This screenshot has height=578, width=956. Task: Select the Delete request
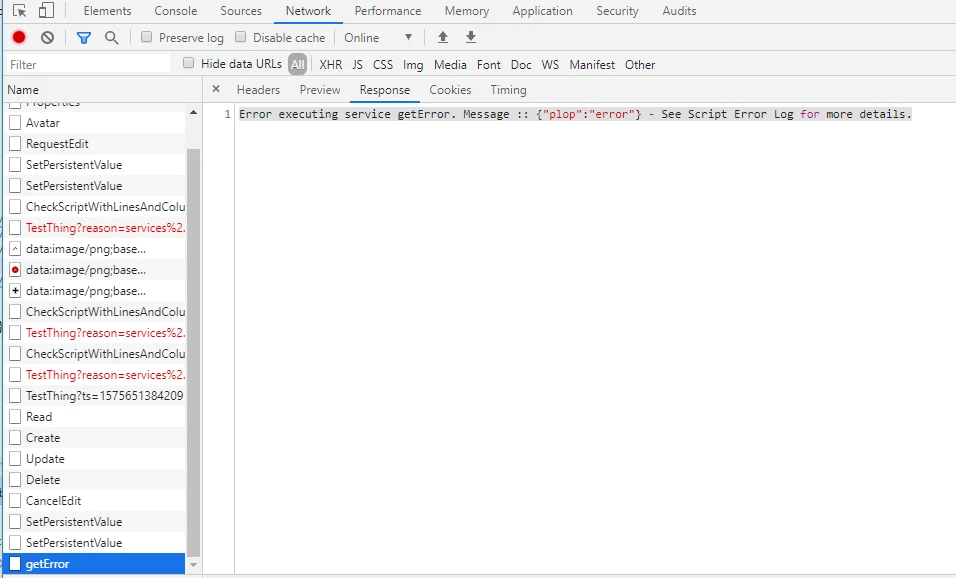coord(95,480)
